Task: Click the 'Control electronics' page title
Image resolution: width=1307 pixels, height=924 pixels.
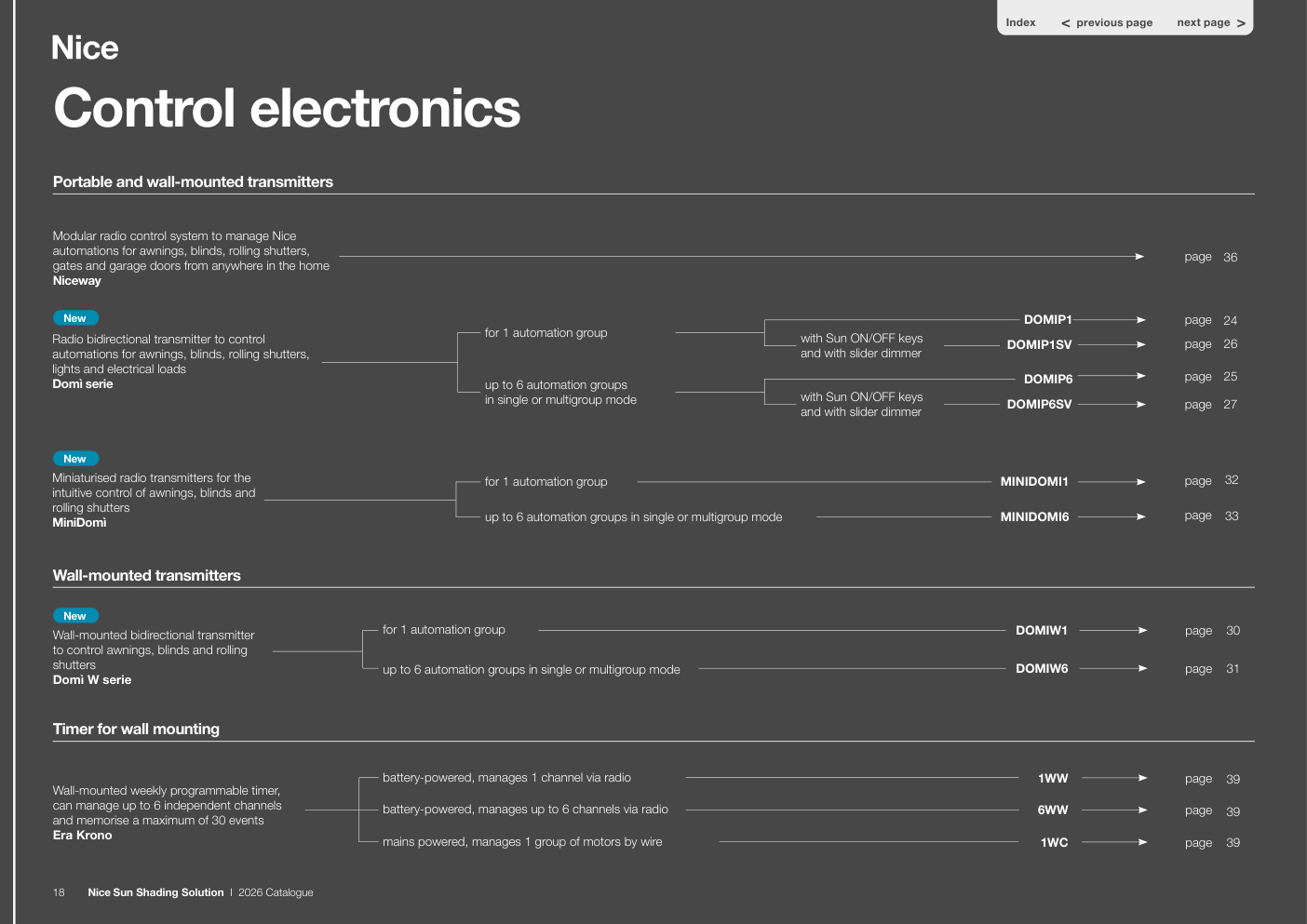Action: click(x=287, y=108)
